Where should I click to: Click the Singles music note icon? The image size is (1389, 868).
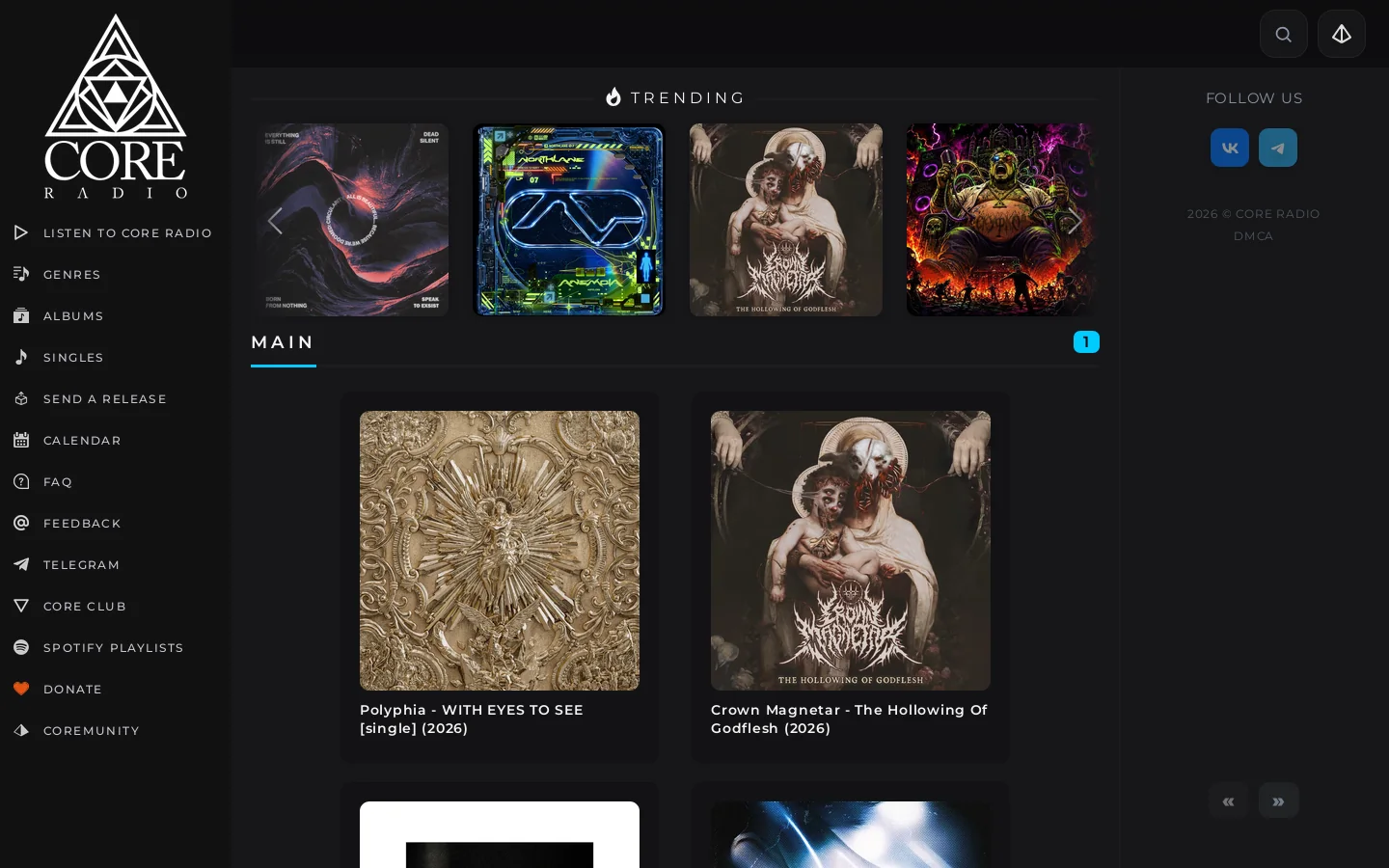[21, 357]
